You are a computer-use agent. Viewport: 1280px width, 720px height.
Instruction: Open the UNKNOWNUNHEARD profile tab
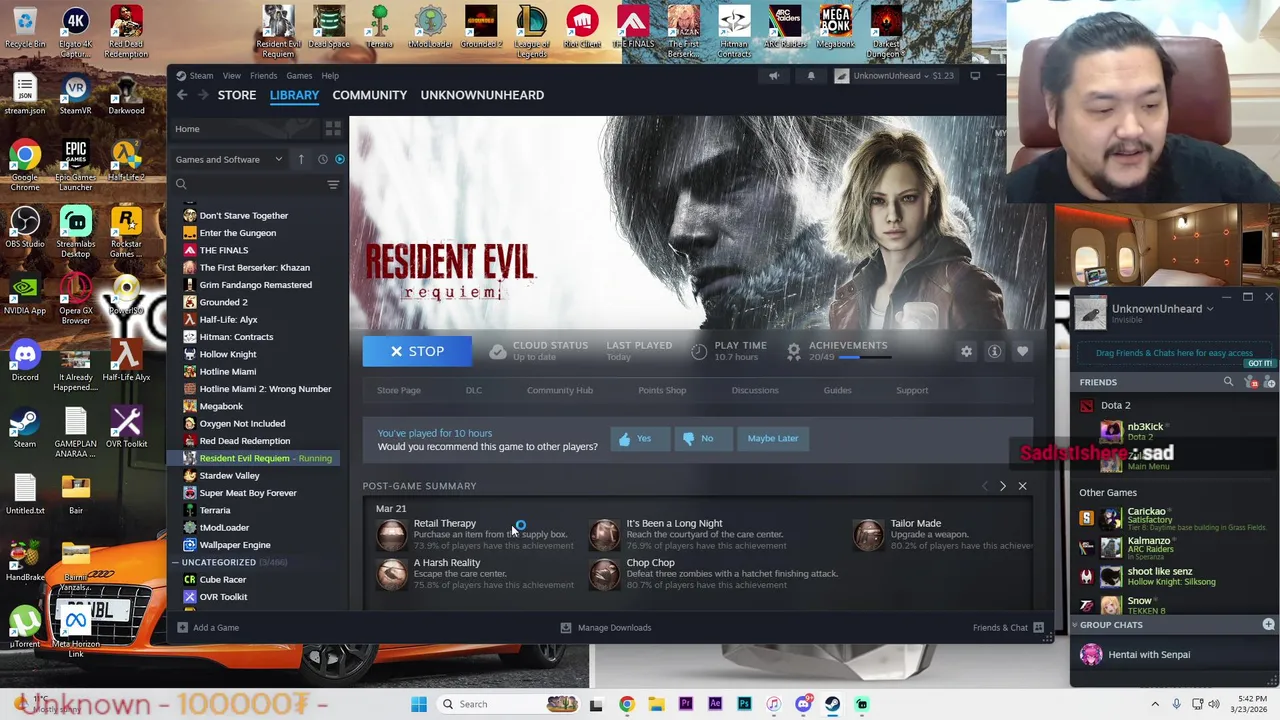pos(482,95)
